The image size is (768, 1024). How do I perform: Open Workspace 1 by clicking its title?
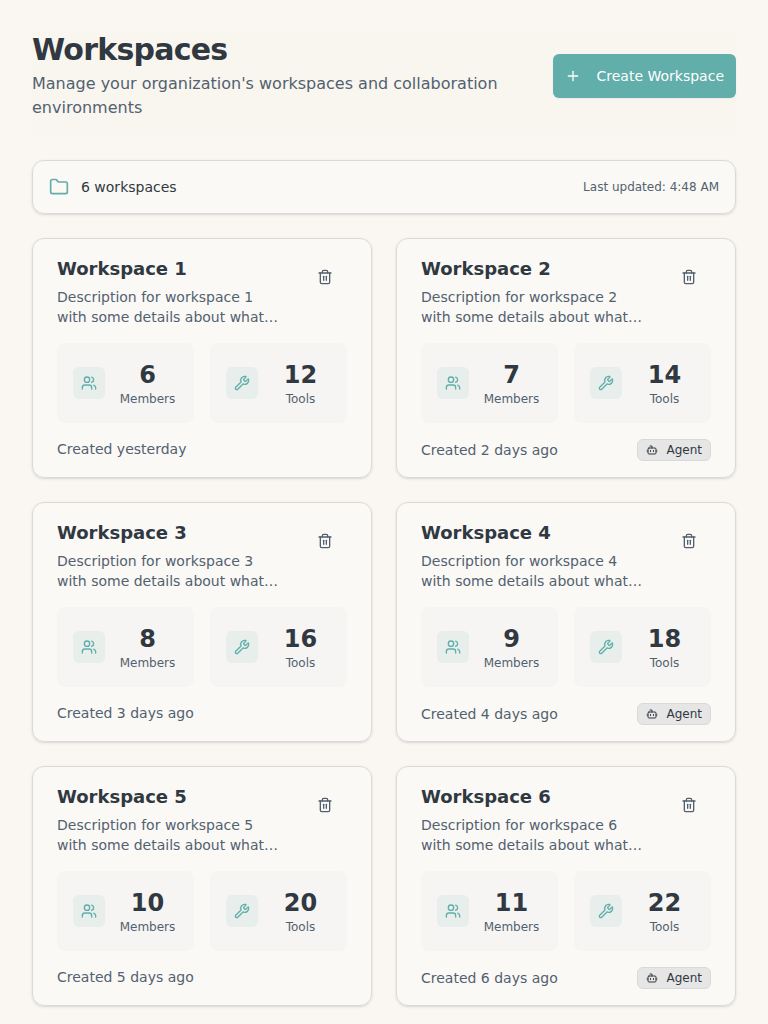[120, 268]
